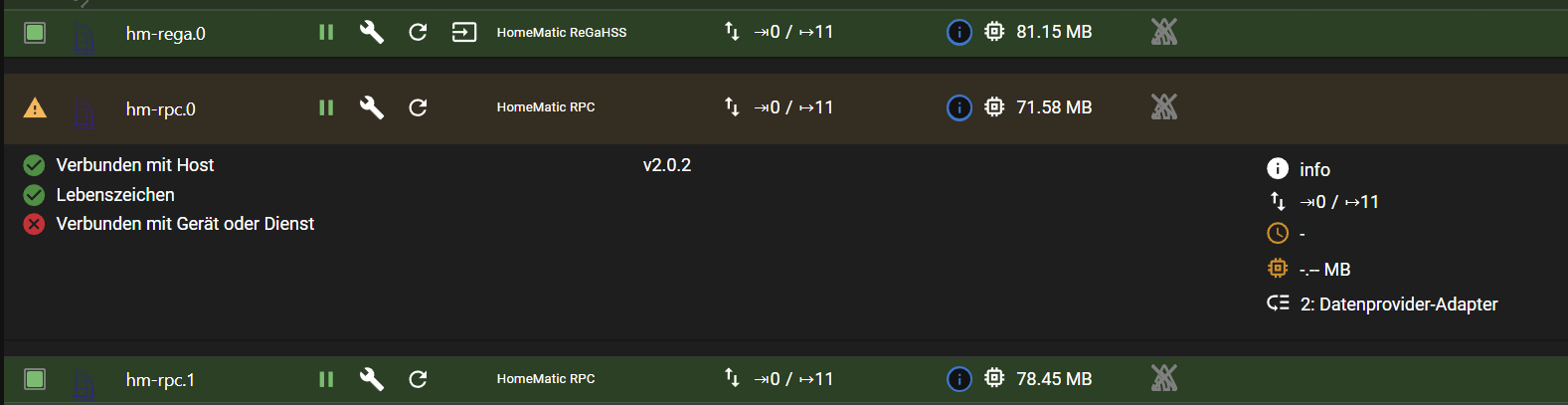Screen dimensions: 1568x405
Task: Change hm-rpc.0 log level info
Action: (x=1313, y=170)
